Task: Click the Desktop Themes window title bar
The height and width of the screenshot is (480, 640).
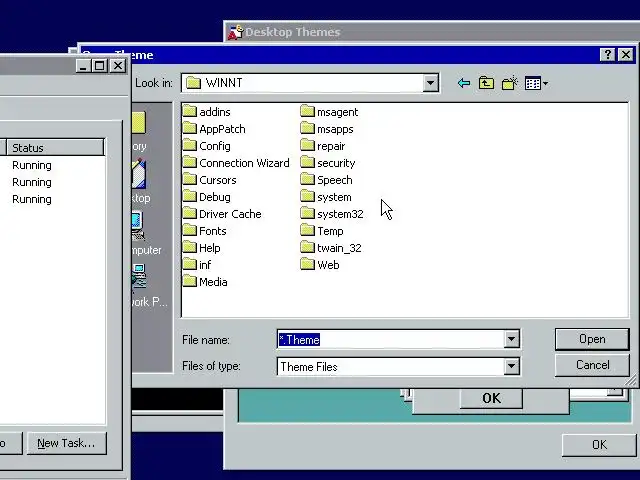Action: click(431, 32)
